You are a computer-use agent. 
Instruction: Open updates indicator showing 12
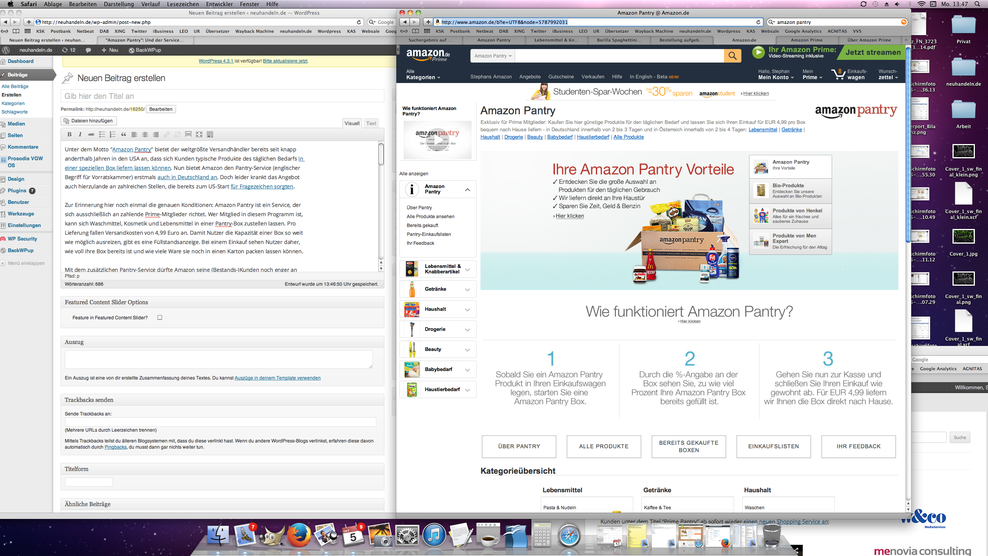[69, 50]
